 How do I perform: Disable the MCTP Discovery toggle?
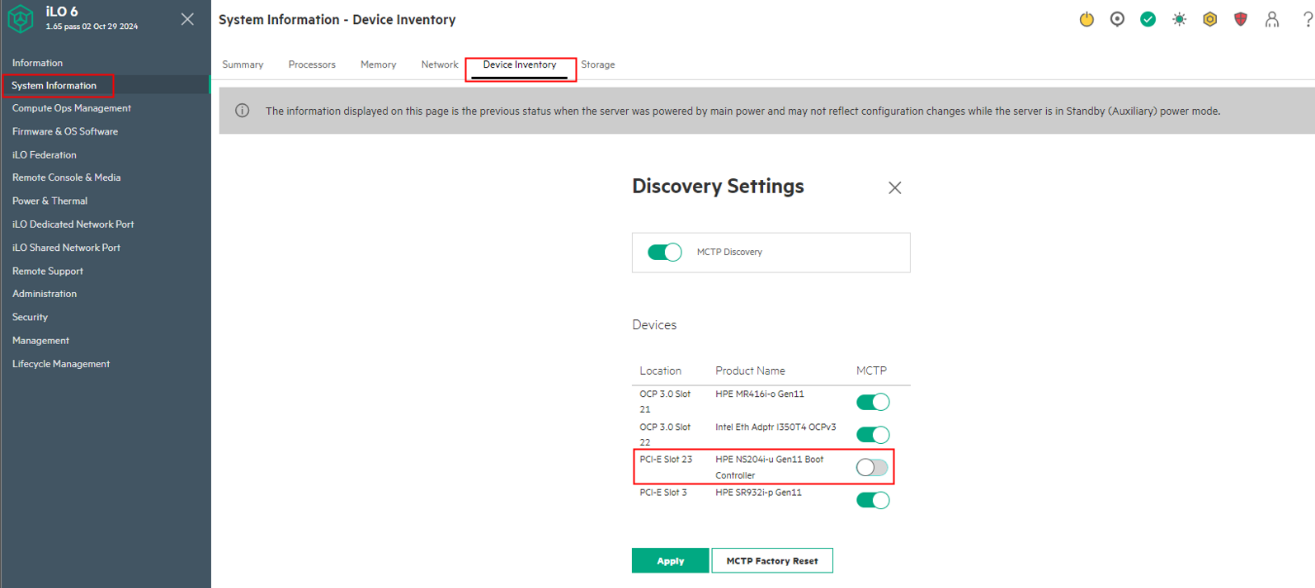click(665, 252)
